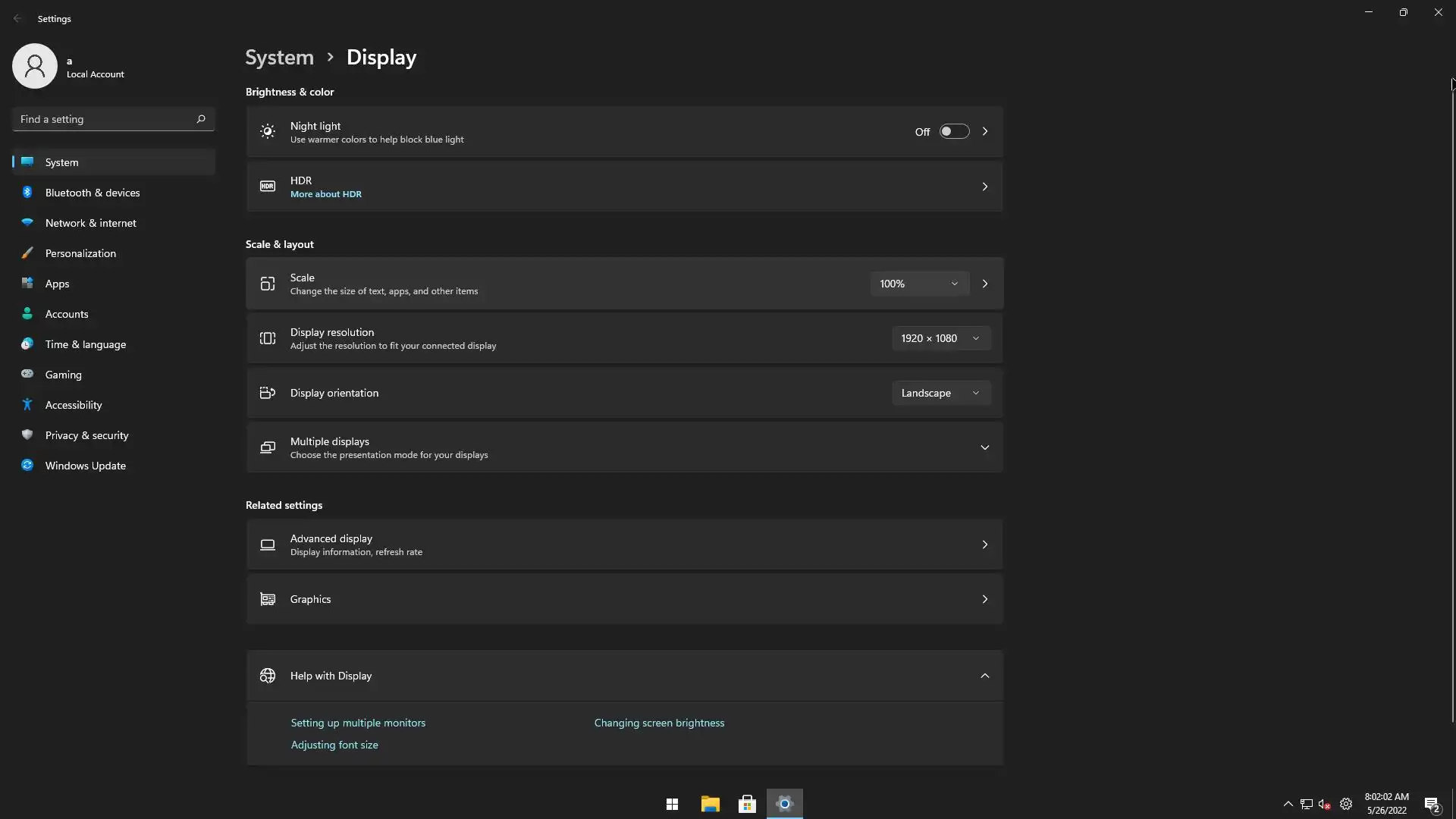Open File Explorer from the taskbar
Screen dimensions: 1456x819
710,804
